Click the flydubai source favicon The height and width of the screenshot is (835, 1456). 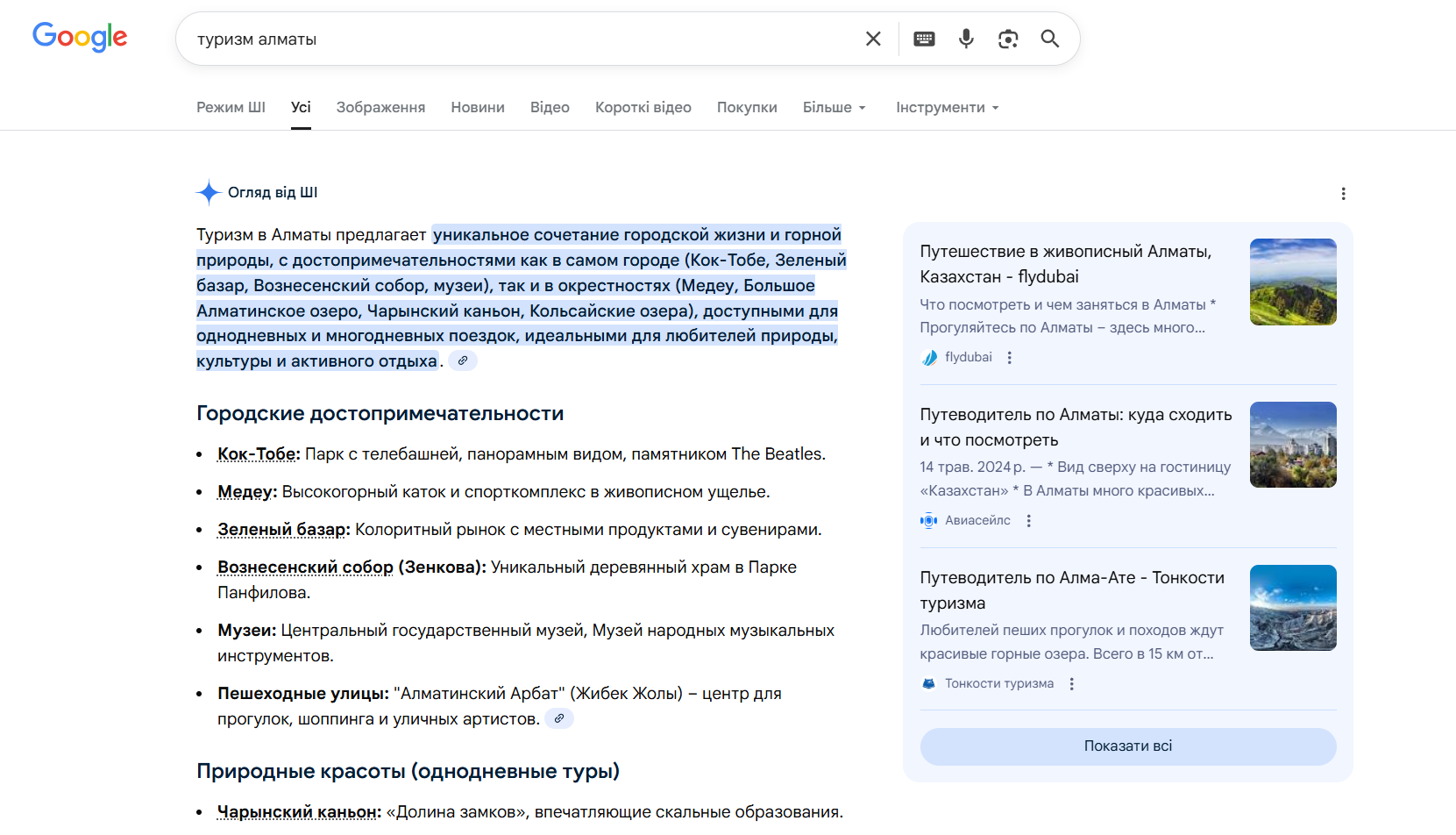click(x=929, y=358)
